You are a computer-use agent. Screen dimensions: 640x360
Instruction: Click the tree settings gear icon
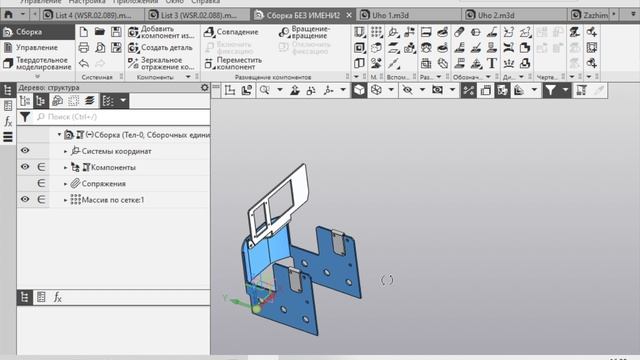(204, 87)
